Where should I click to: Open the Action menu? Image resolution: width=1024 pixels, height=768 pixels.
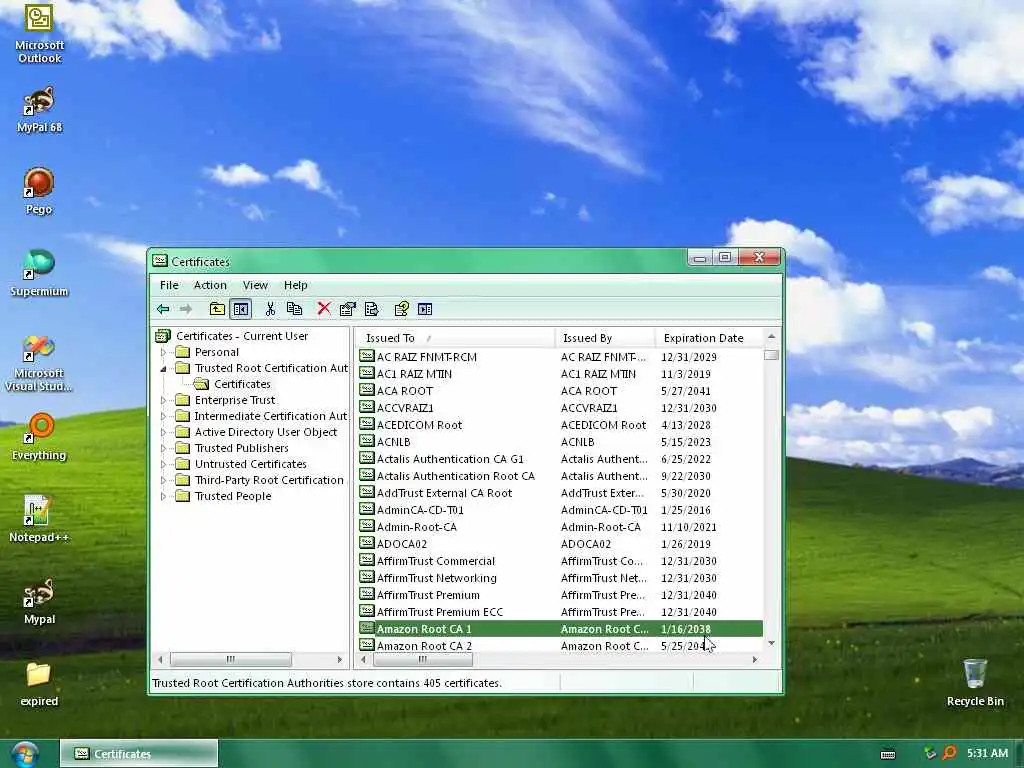210,285
